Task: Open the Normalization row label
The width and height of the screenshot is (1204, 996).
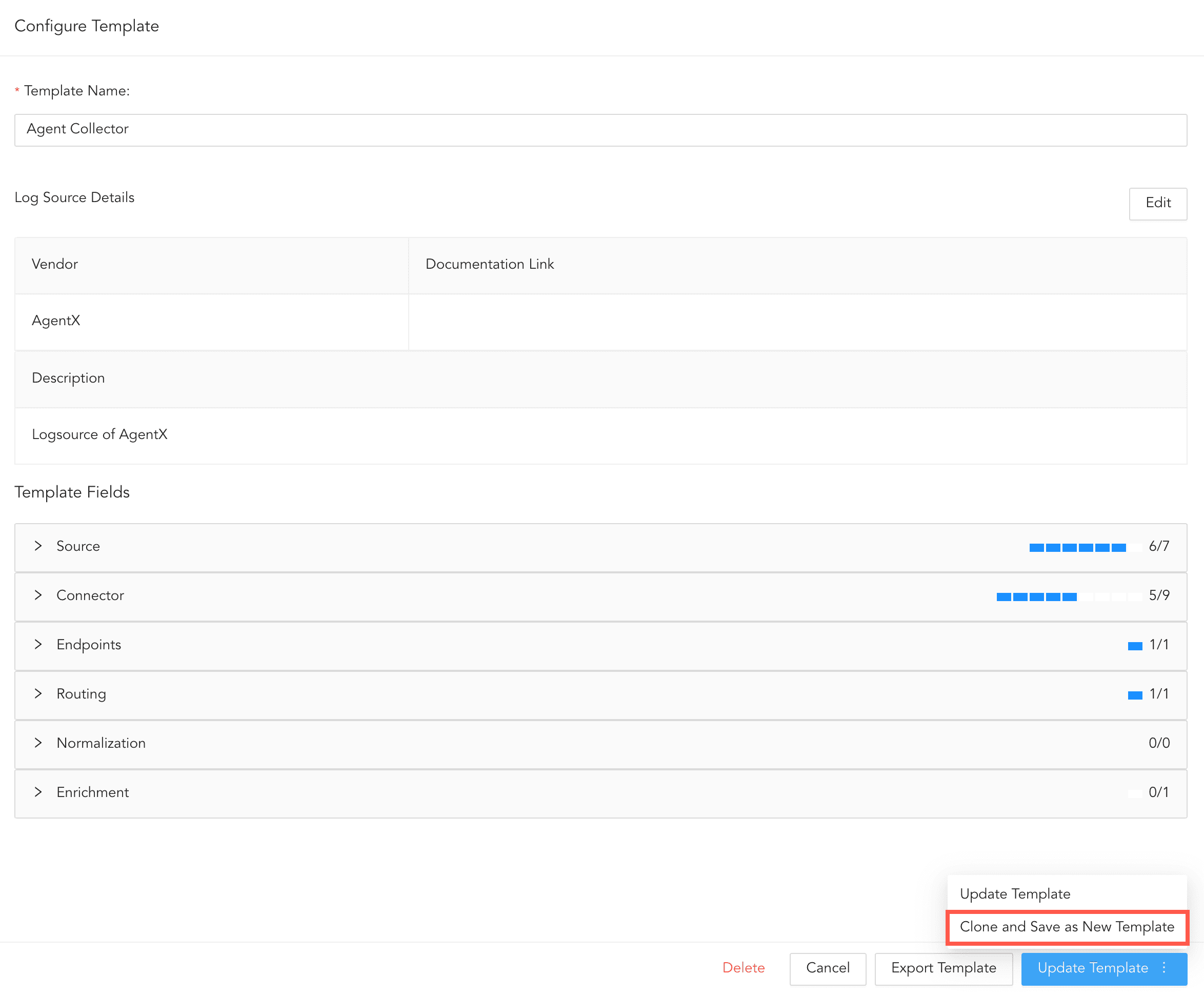Action: point(101,744)
